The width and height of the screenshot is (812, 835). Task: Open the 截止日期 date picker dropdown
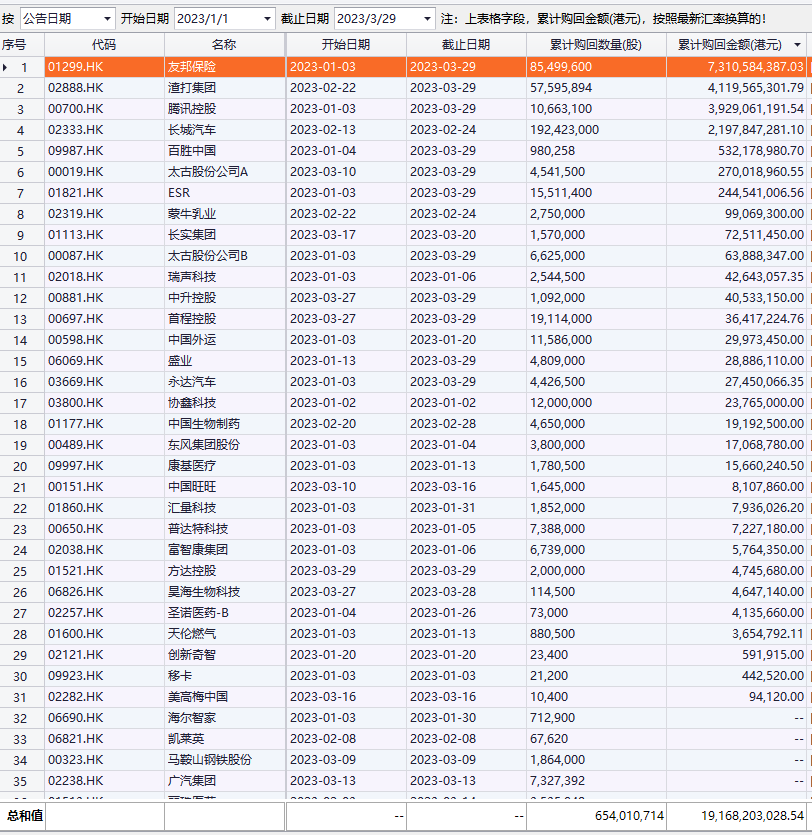[x=427, y=19]
